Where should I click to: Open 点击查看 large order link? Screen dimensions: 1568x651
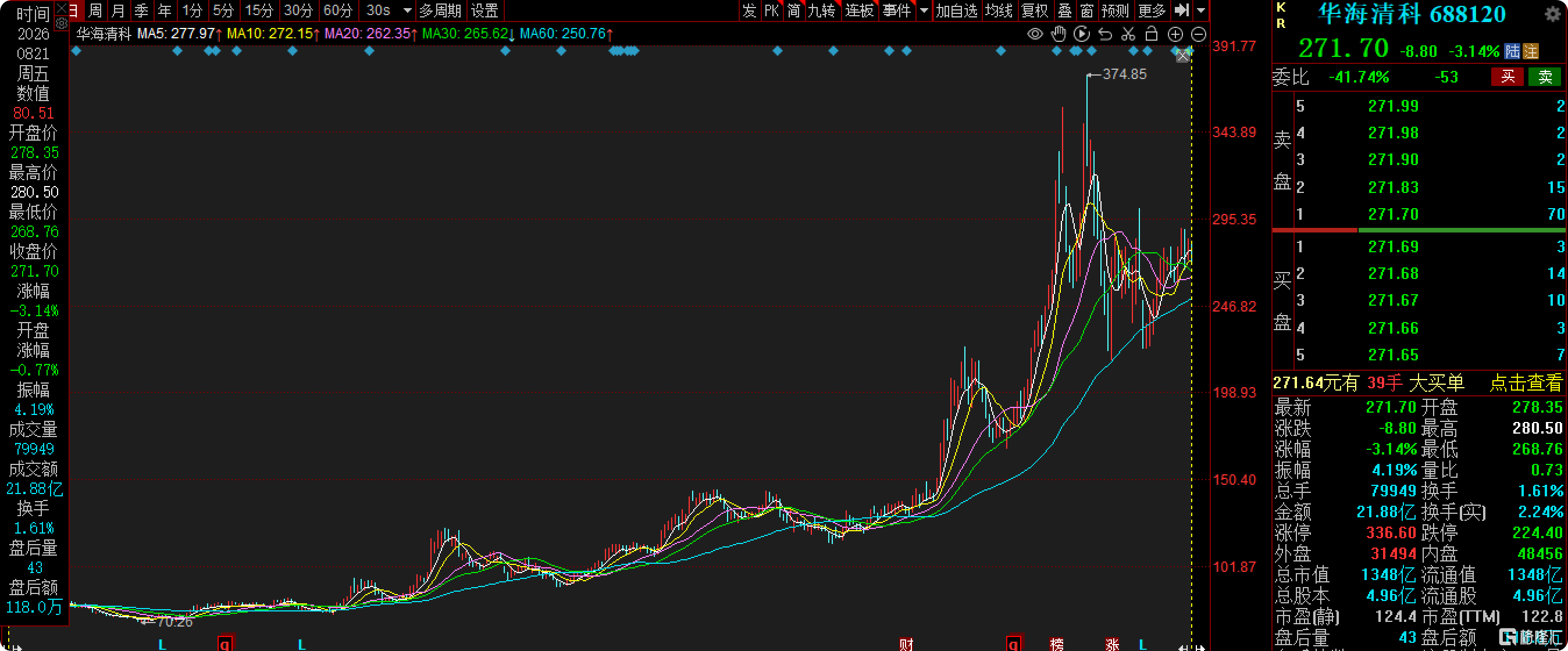pos(1526,382)
